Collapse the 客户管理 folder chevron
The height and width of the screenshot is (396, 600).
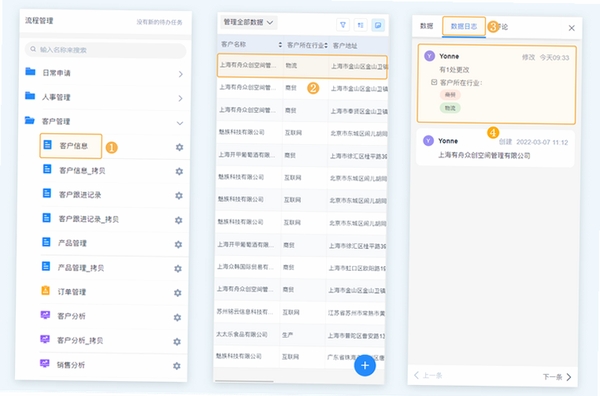pos(180,123)
